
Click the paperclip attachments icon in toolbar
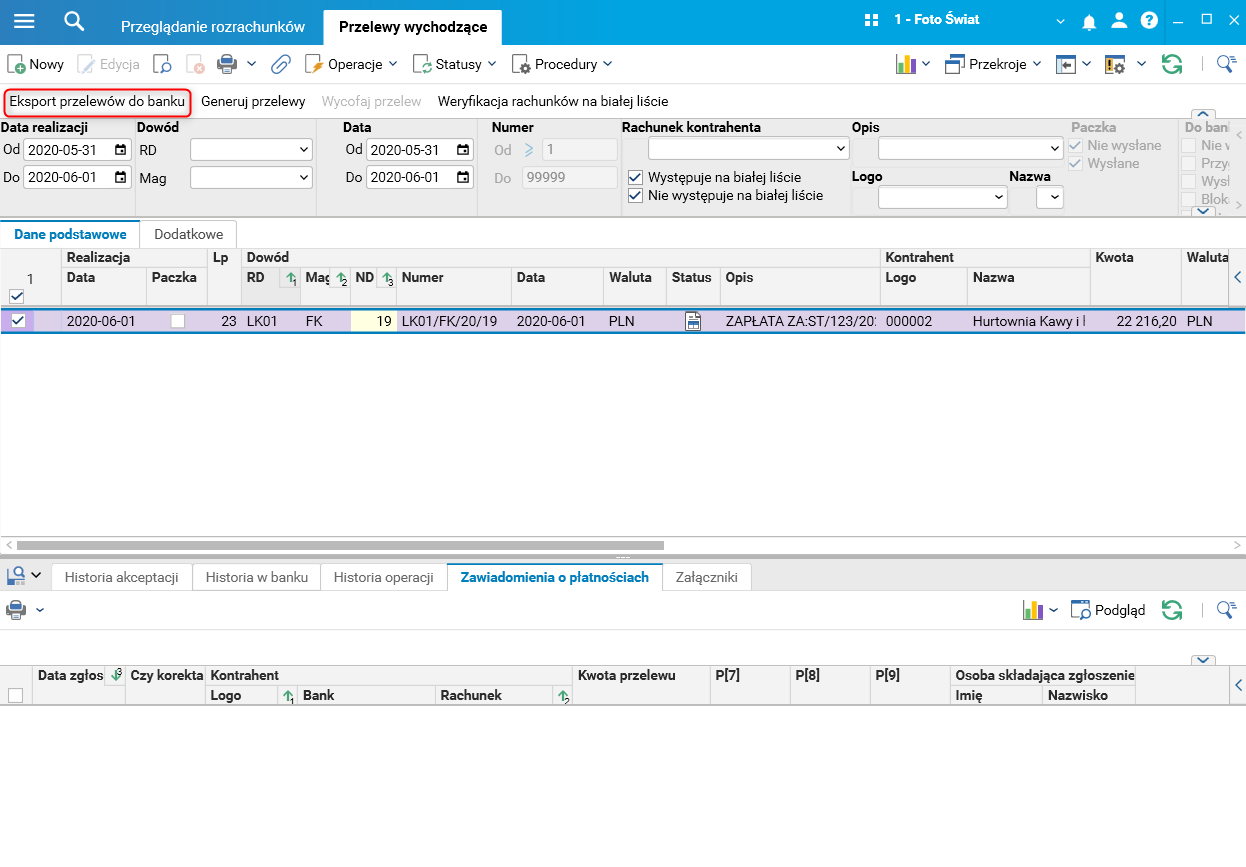click(x=281, y=64)
